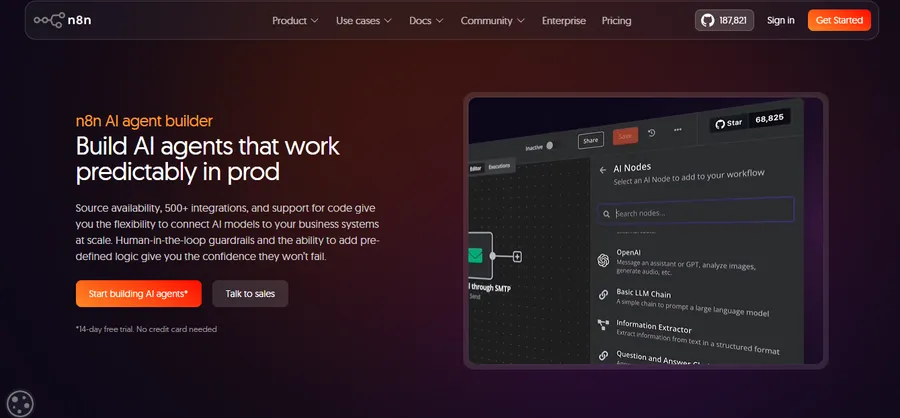The width and height of the screenshot is (900, 418).
Task: Switch to the Editor tab in workflow
Action: coord(476,168)
